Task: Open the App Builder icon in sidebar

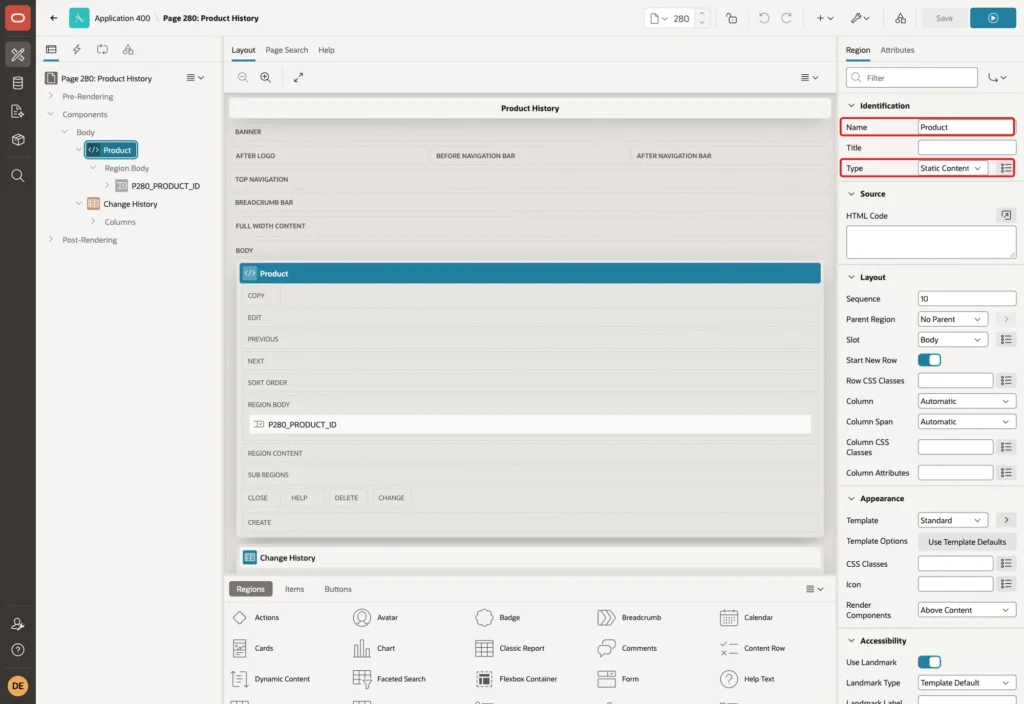Action: point(18,55)
